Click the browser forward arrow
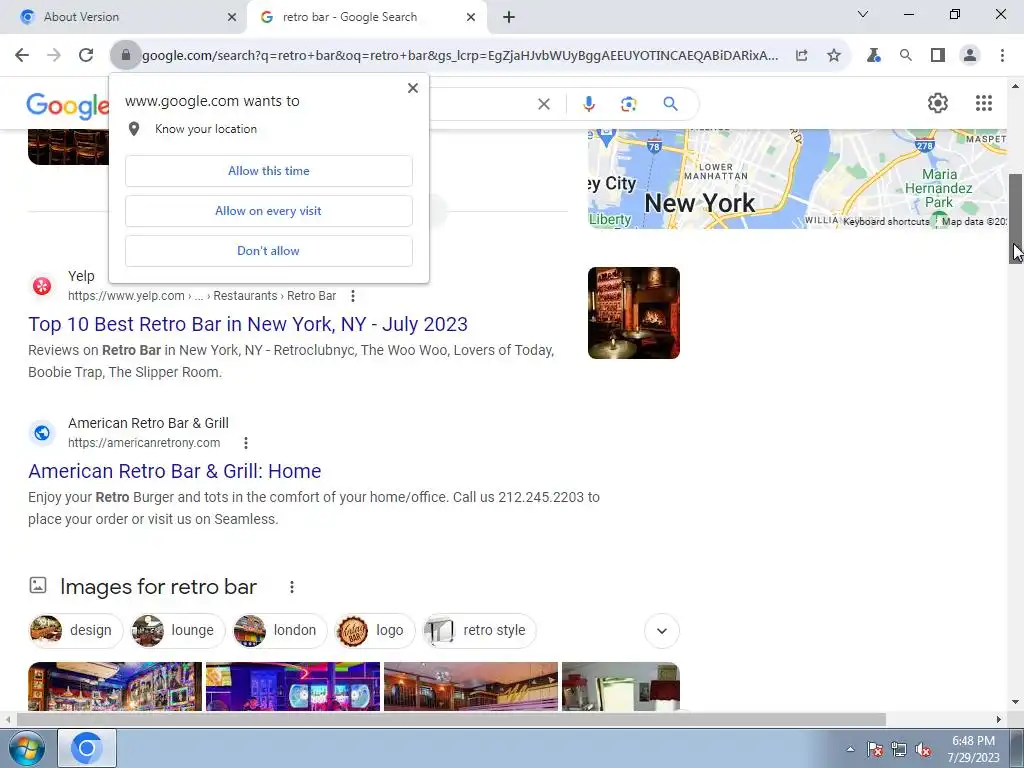Screen dimensions: 1024x768 54,56
